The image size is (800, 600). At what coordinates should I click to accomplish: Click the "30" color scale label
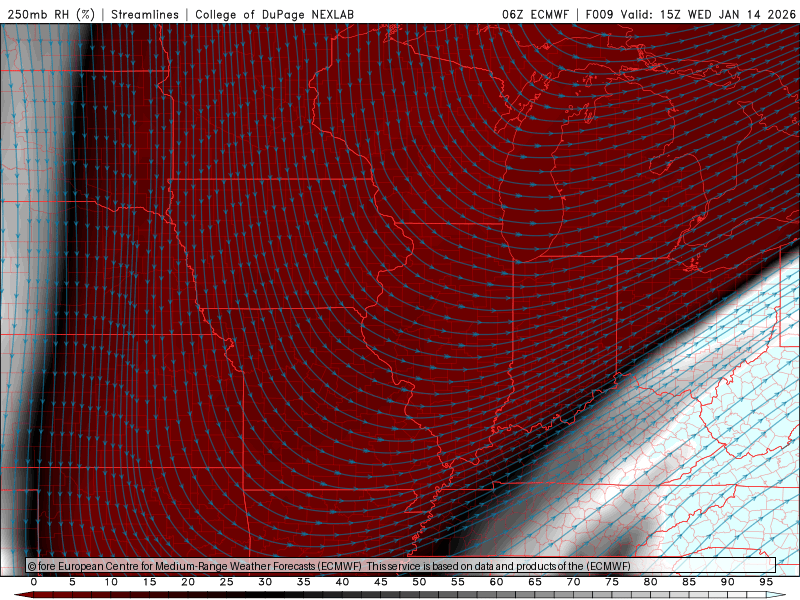click(x=265, y=582)
